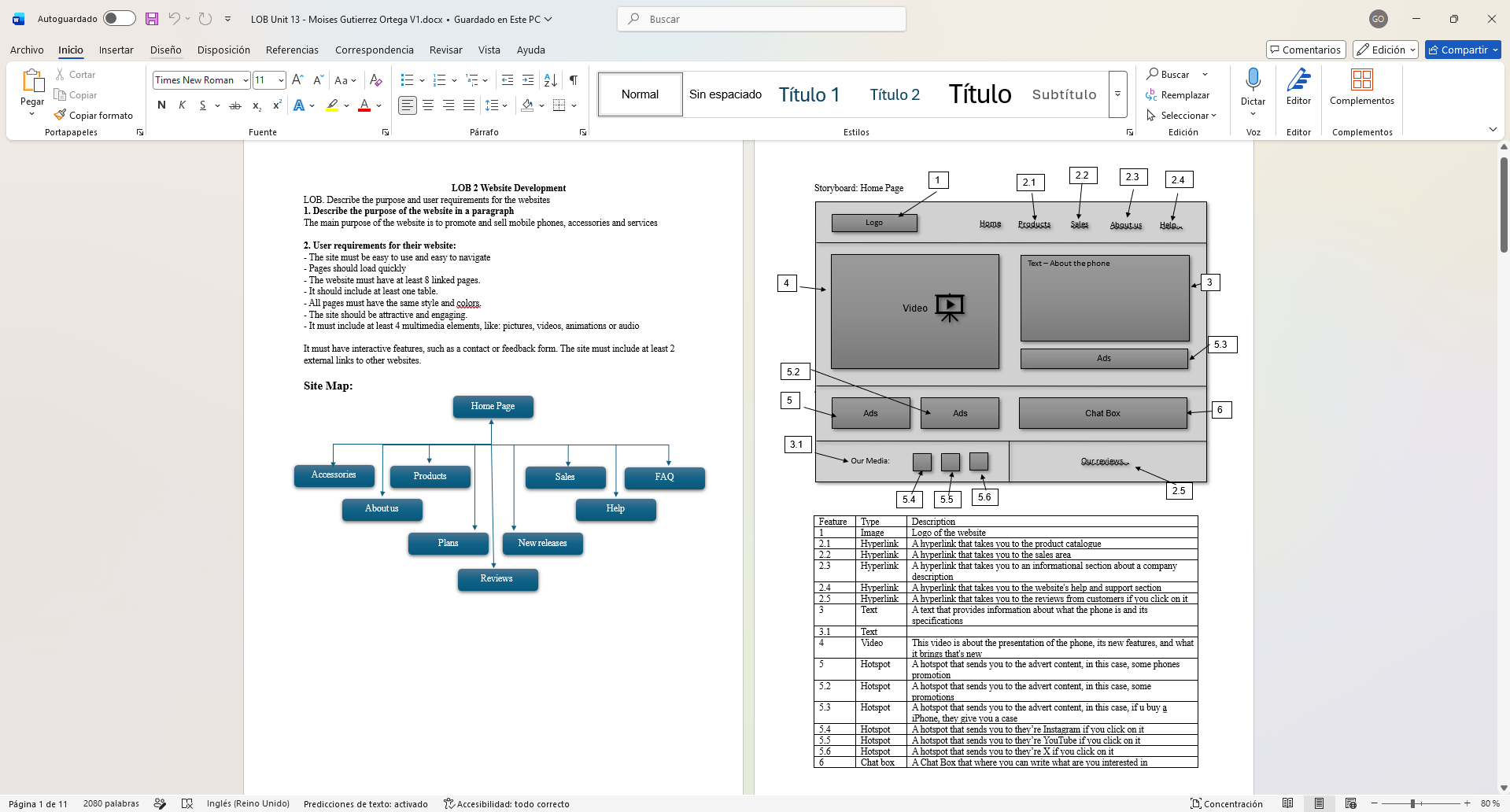The height and width of the screenshot is (812, 1510).
Task: Sort paragraph text alphabetically
Action: click(x=551, y=80)
